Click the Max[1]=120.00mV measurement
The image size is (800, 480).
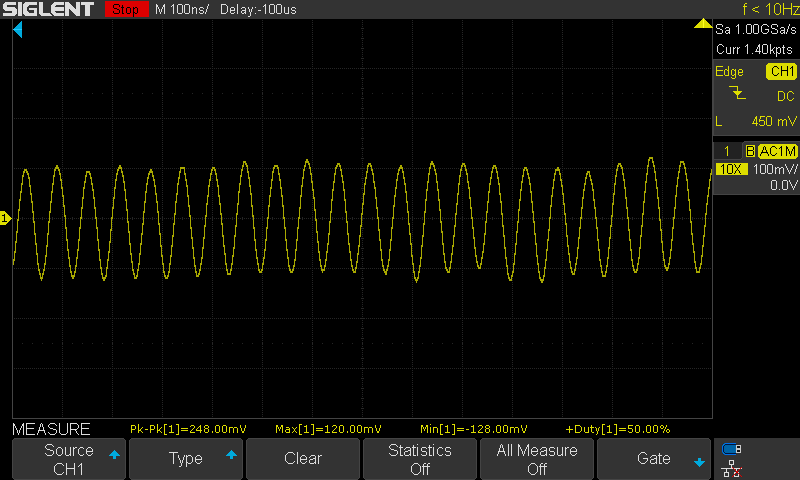[x=328, y=429]
